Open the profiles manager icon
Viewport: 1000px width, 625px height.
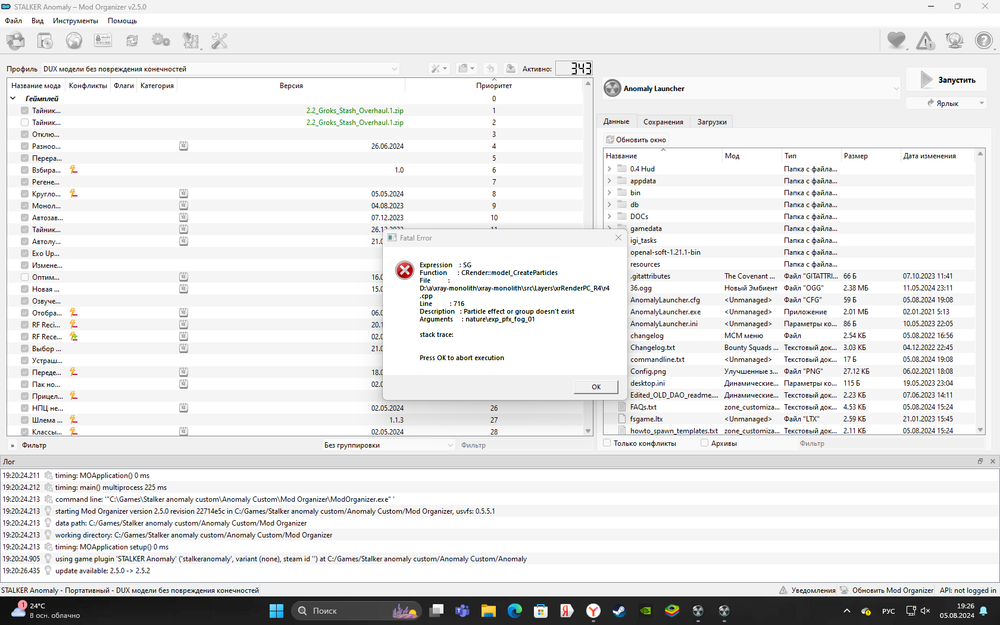(x=103, y=40)
